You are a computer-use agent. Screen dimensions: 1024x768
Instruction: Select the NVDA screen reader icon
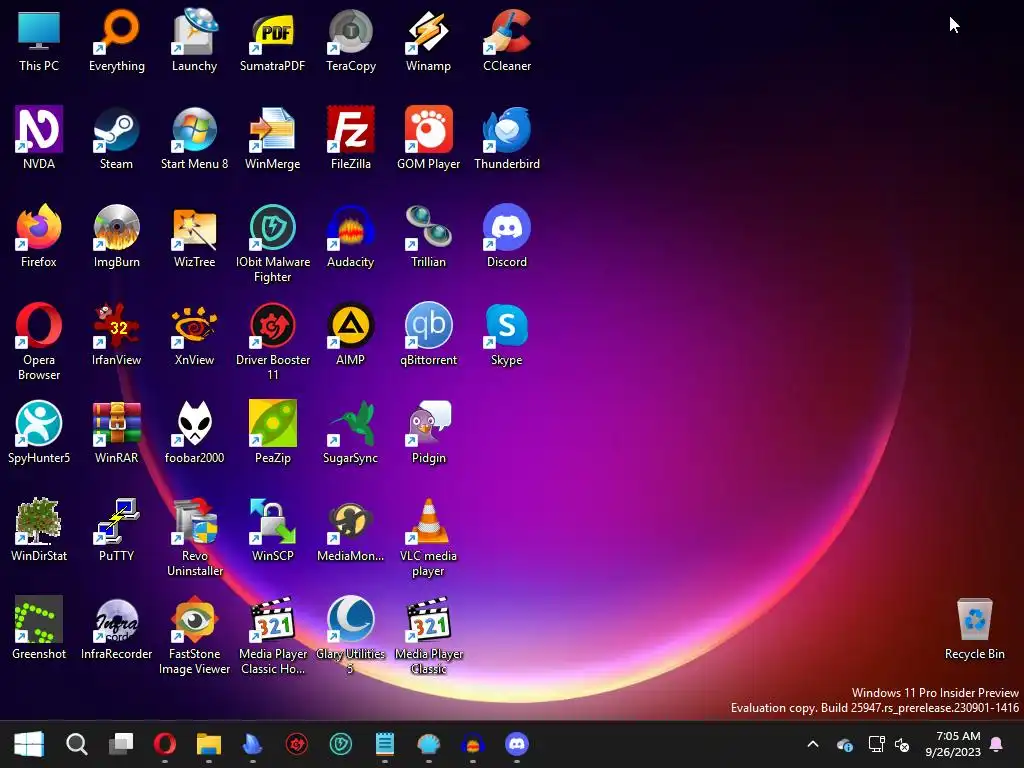coord(39,138)
